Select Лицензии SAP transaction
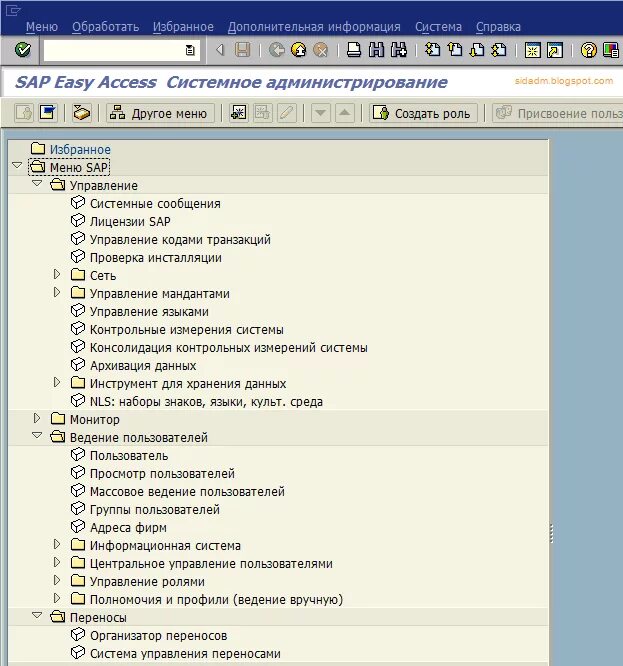Screen dimensions: 623x666 click(130, 222)
